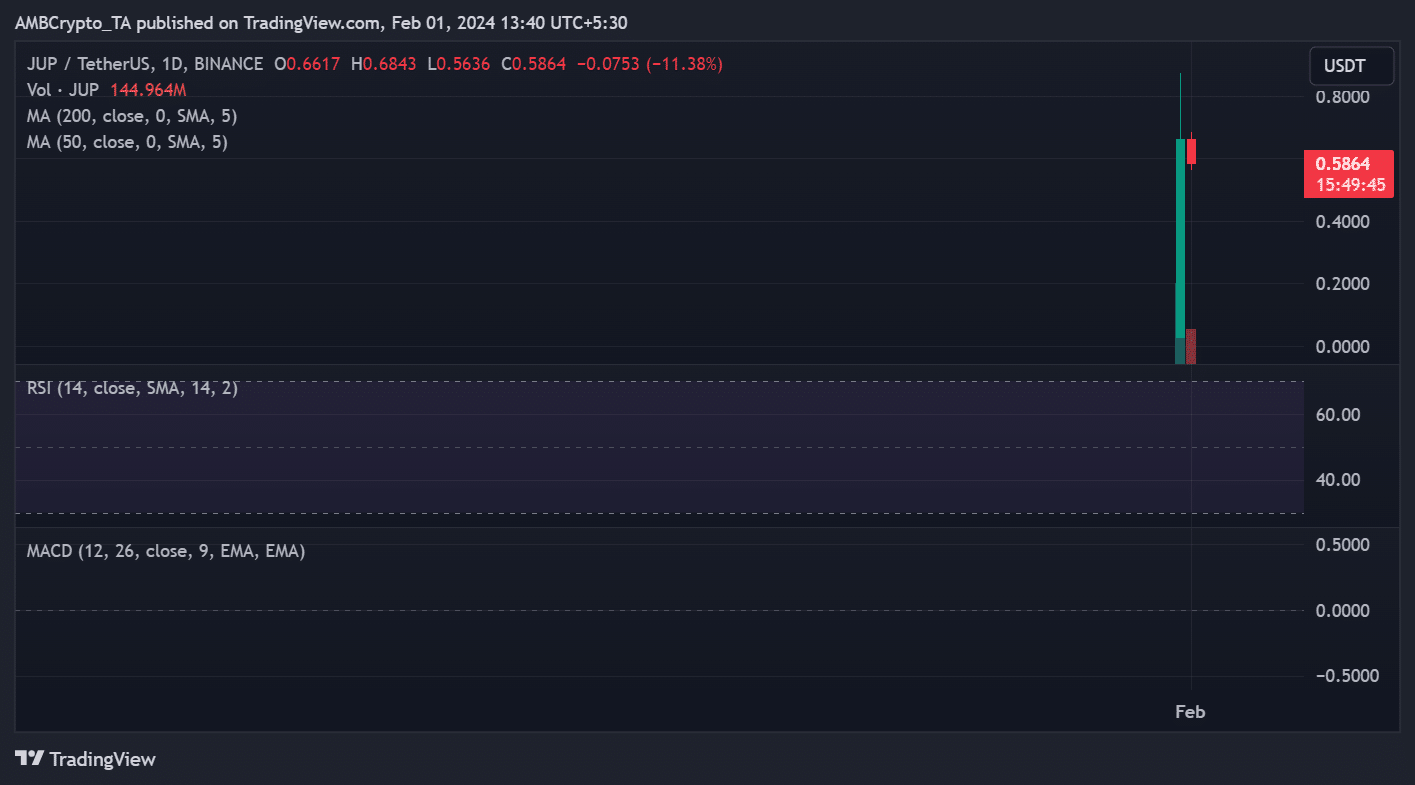
Task: Click the red volume bar
Action: tap(1191, 346)
